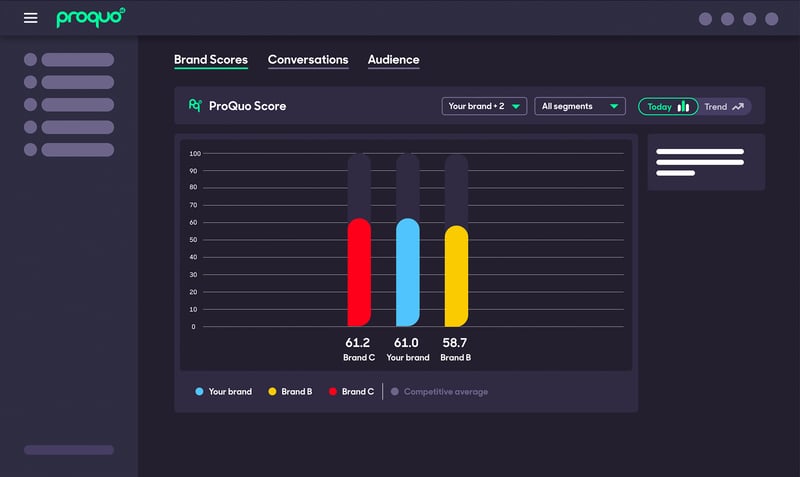Click the last header circle icon
The image size is (800, 477).
click(771, 19)
